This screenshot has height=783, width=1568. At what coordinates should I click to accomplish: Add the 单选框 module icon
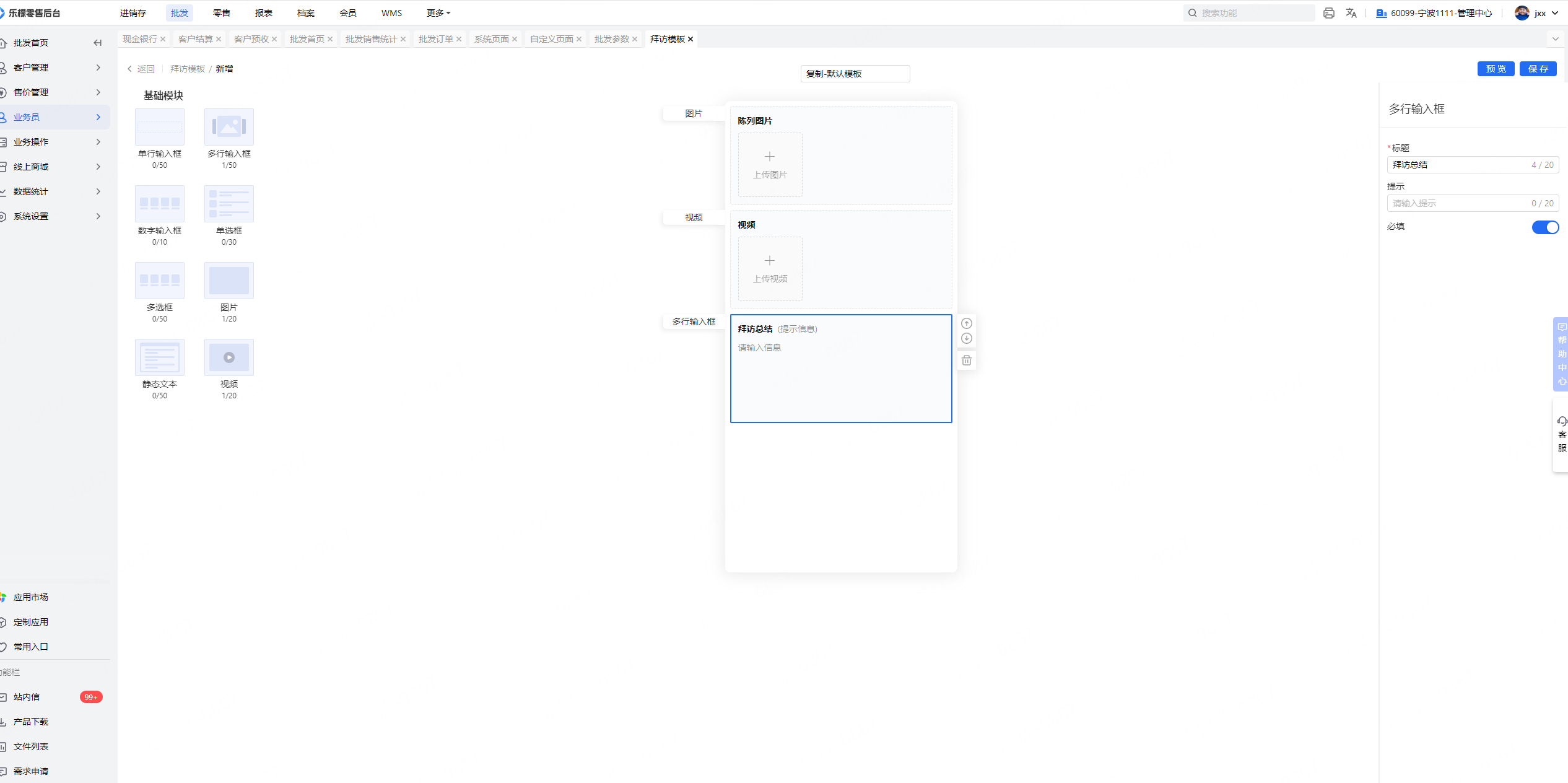[229, 204]
